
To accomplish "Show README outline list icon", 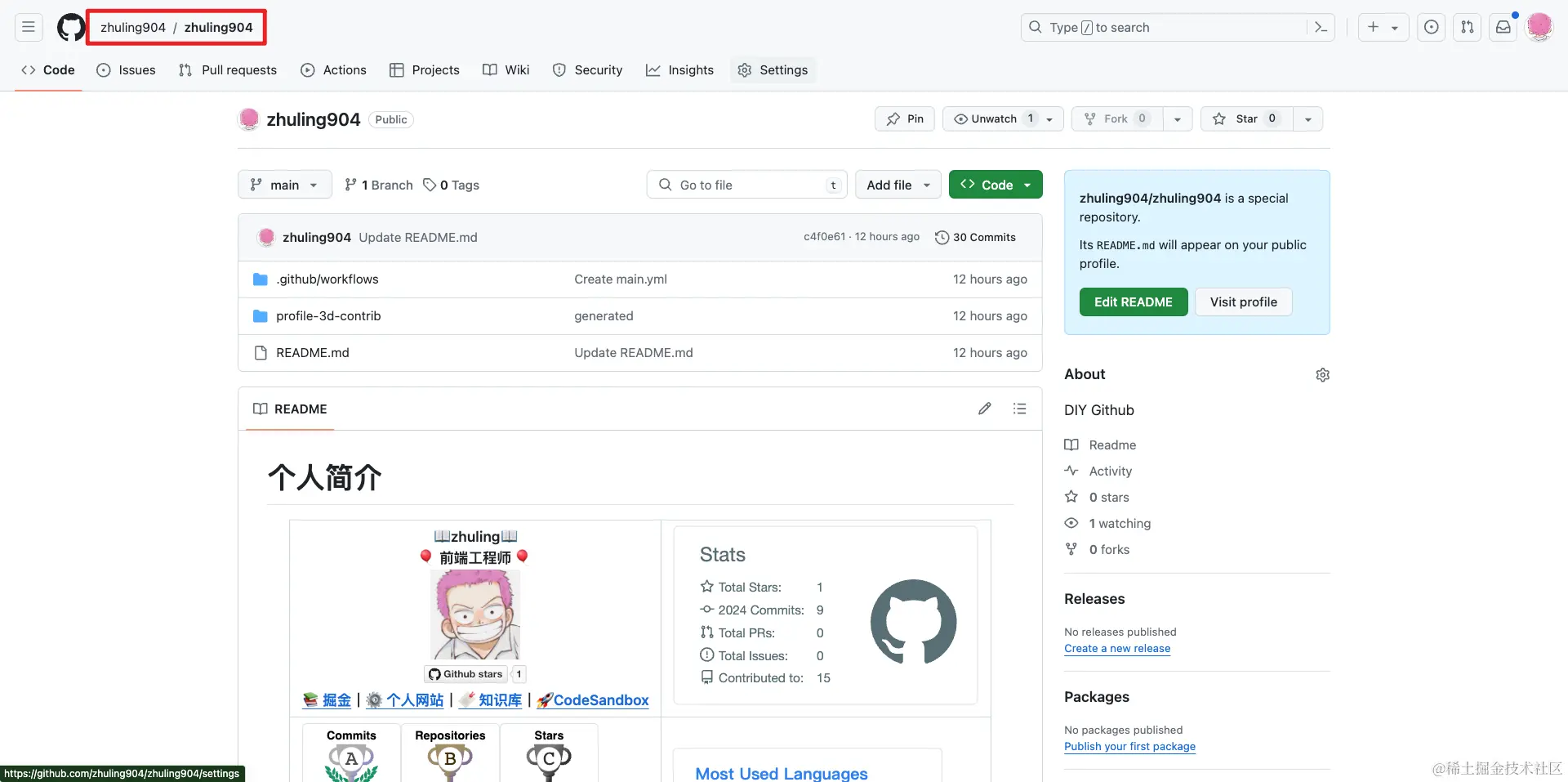I will [x=1019, y=409].
